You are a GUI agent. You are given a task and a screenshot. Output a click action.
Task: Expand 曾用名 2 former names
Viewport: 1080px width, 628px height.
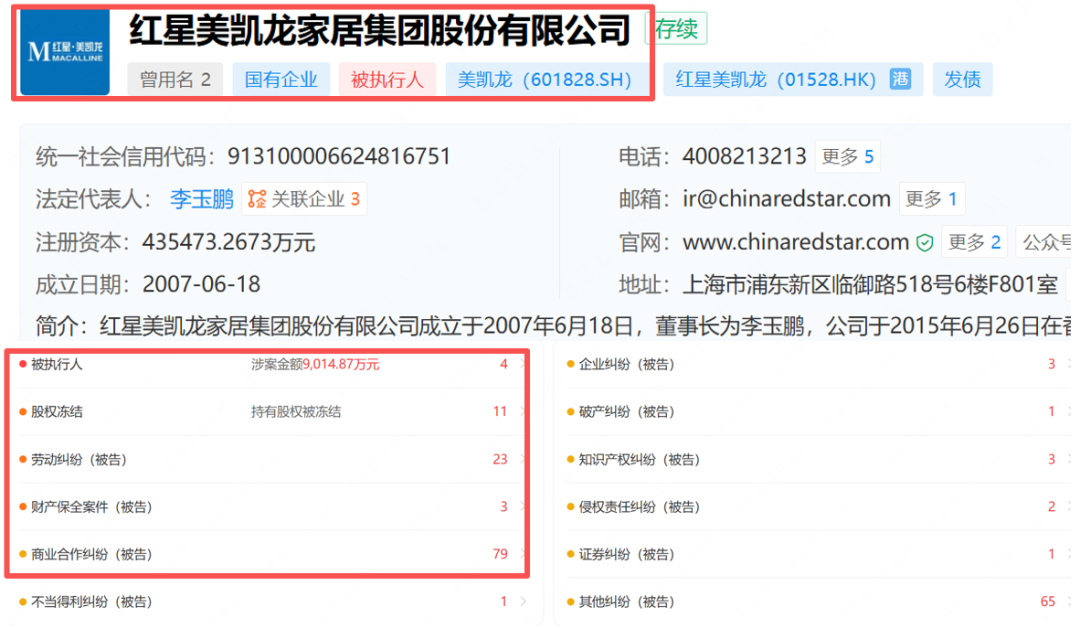coord(175,79)
